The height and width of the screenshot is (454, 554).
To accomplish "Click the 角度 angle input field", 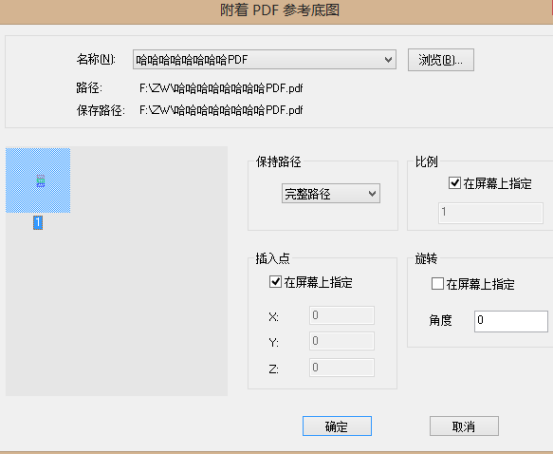I will 511,321.
